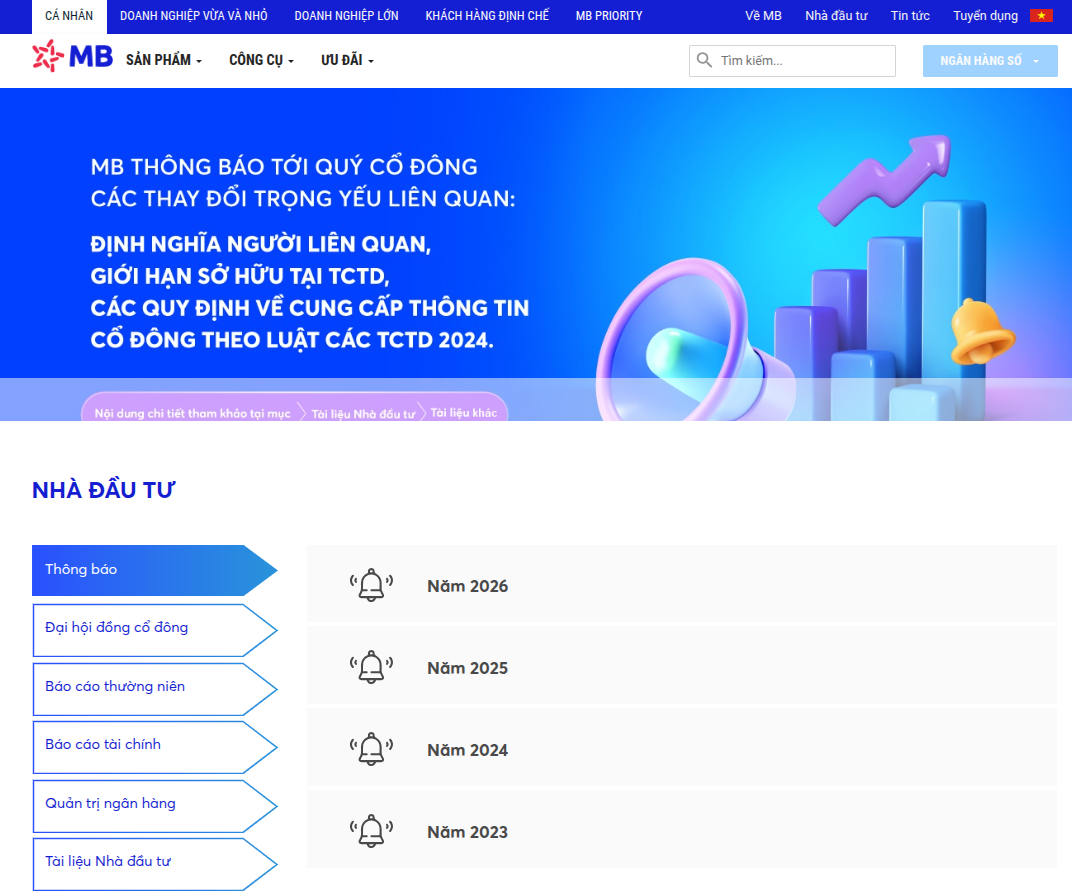This screenshot has height=894, width=1072.
Task: Click the bell icon beside Năm 2023
Action: [x=371, y=831]
